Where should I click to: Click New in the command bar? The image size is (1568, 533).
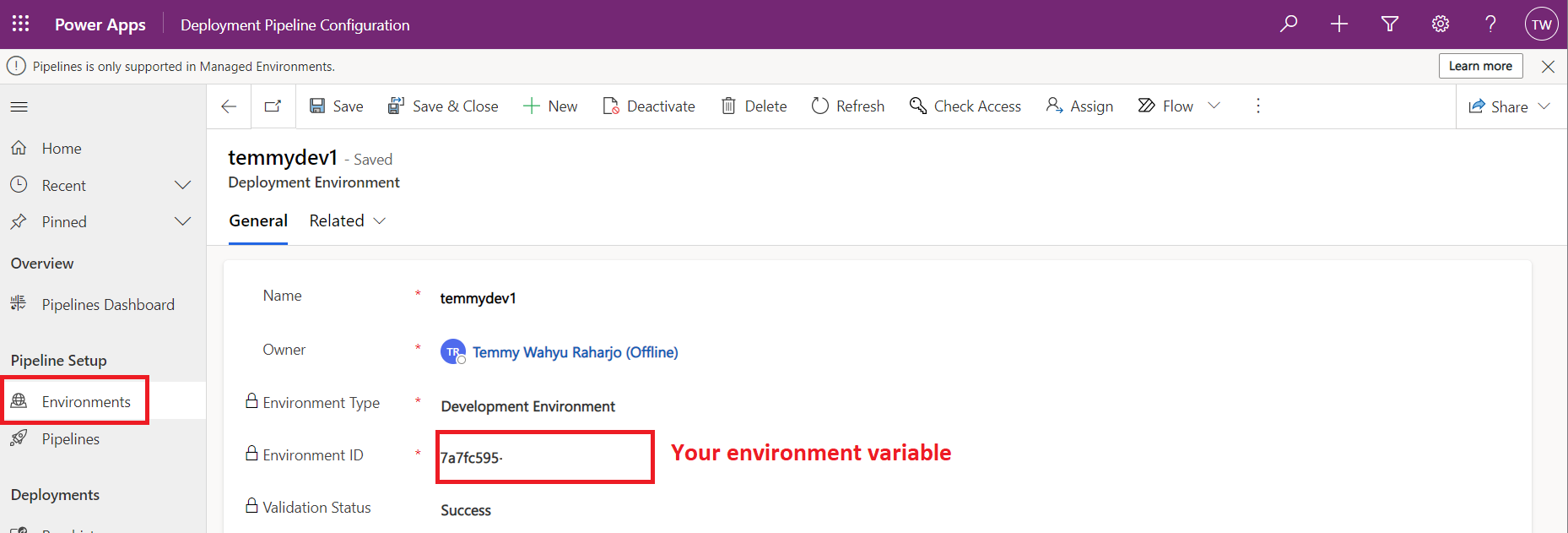tap(550, 106)
